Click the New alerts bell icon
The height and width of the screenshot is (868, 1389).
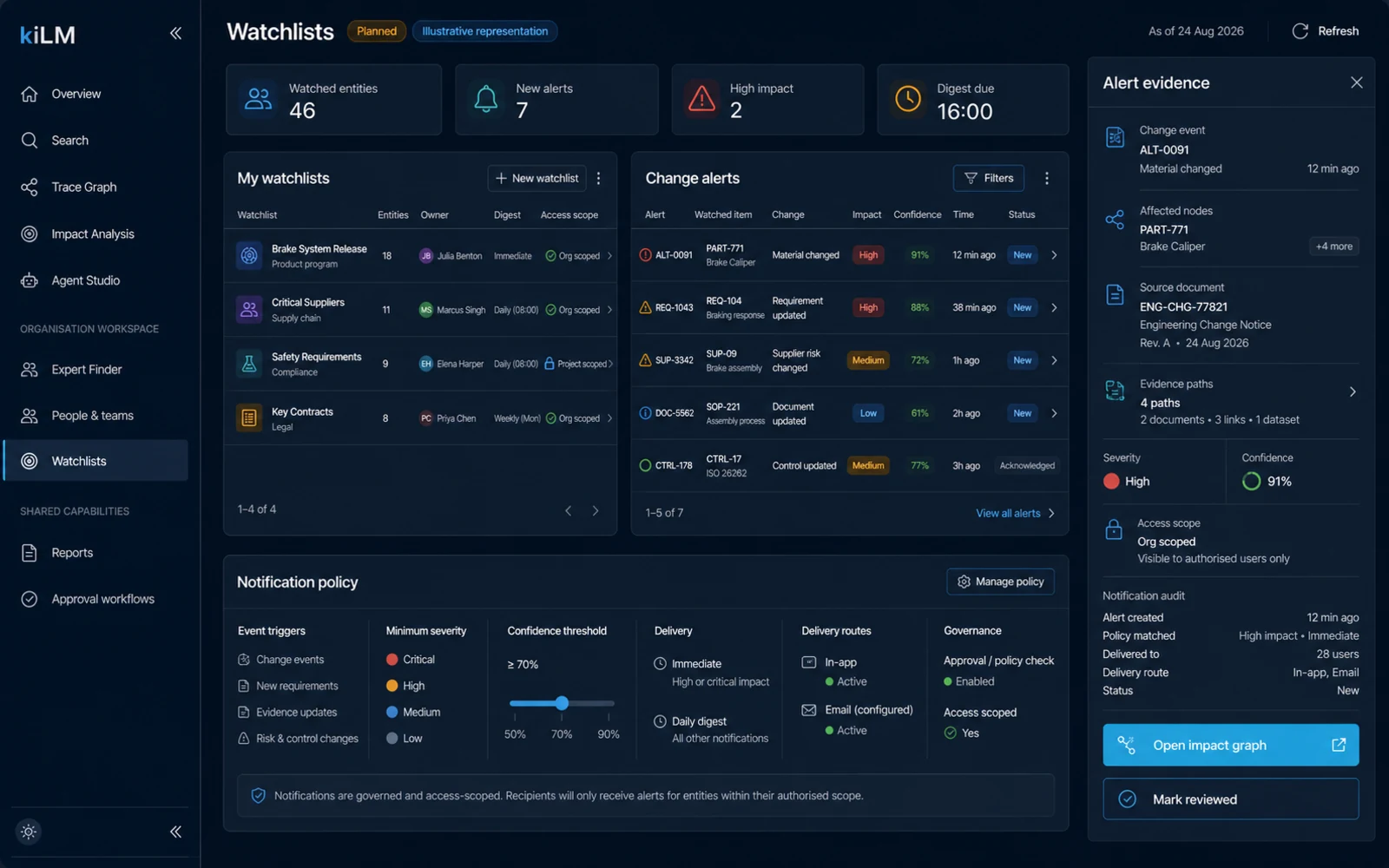[486, 99]
